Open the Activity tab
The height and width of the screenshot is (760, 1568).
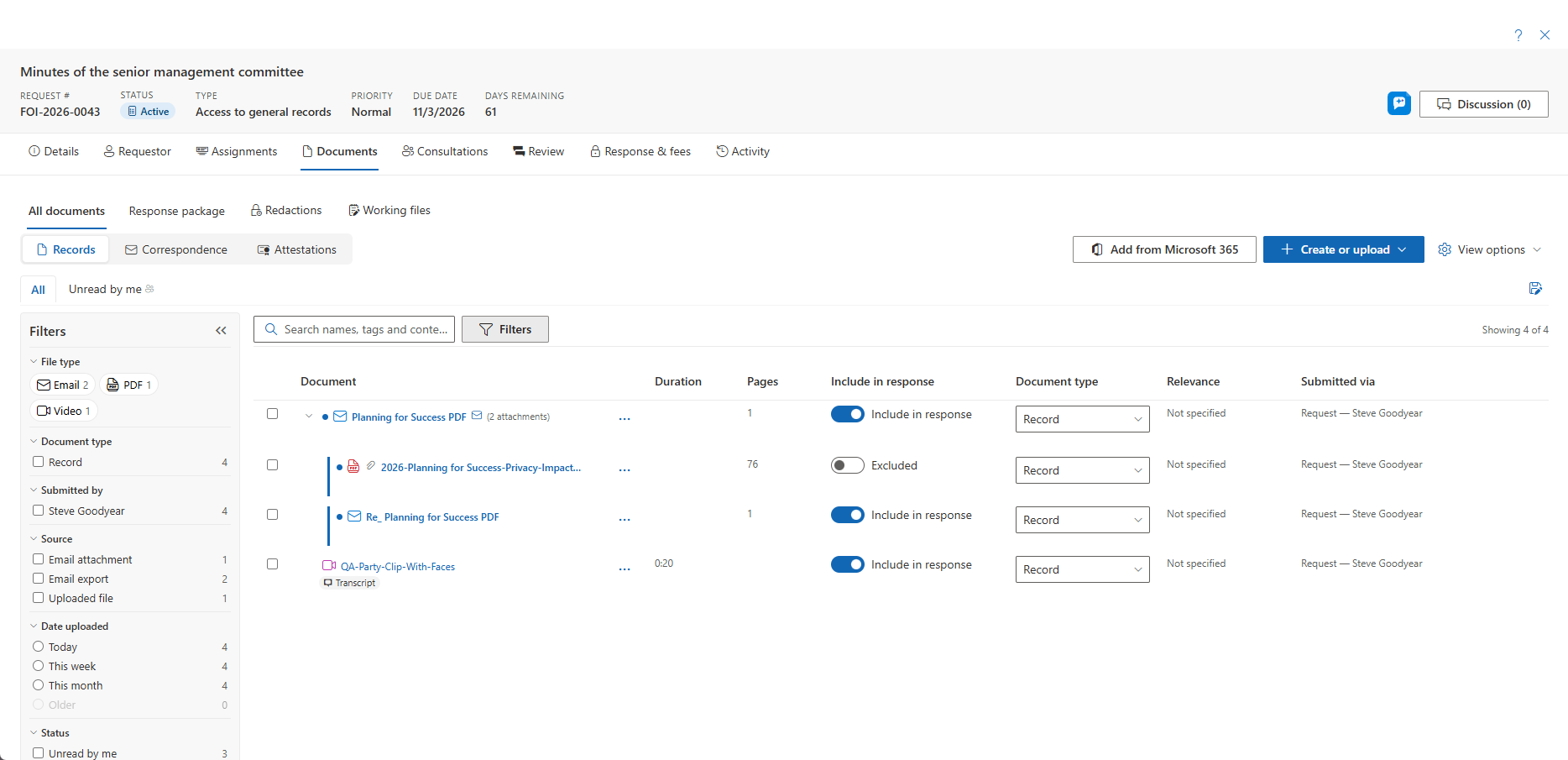(x=743, y=151)
